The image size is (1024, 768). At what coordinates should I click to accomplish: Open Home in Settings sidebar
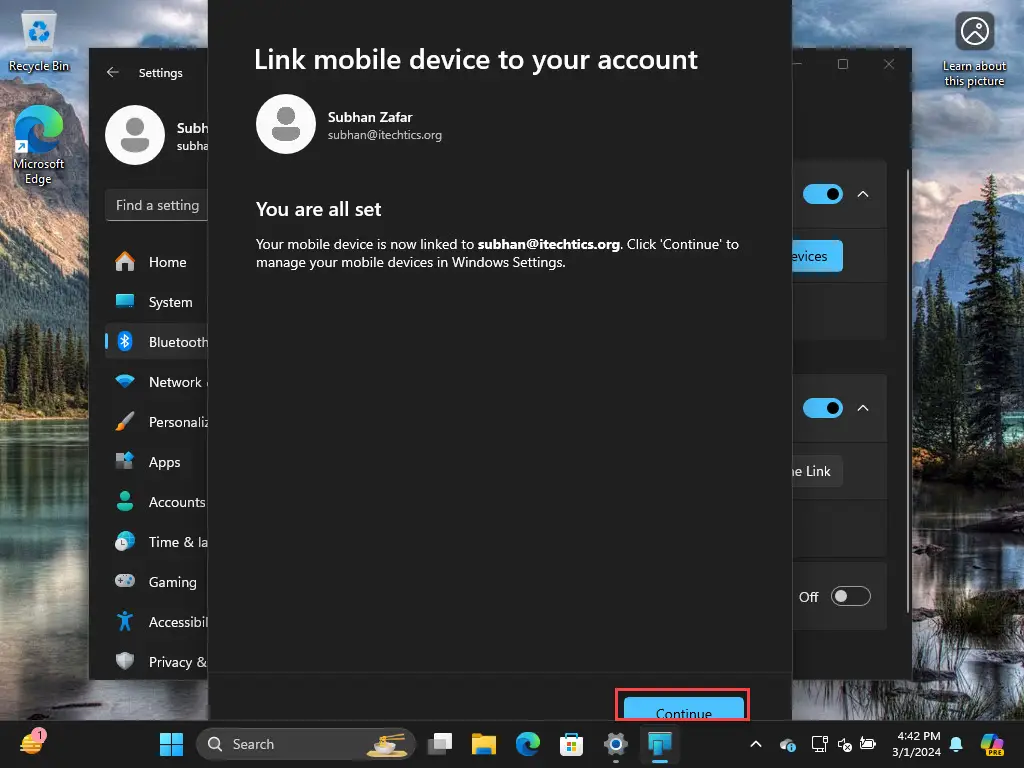157,262
